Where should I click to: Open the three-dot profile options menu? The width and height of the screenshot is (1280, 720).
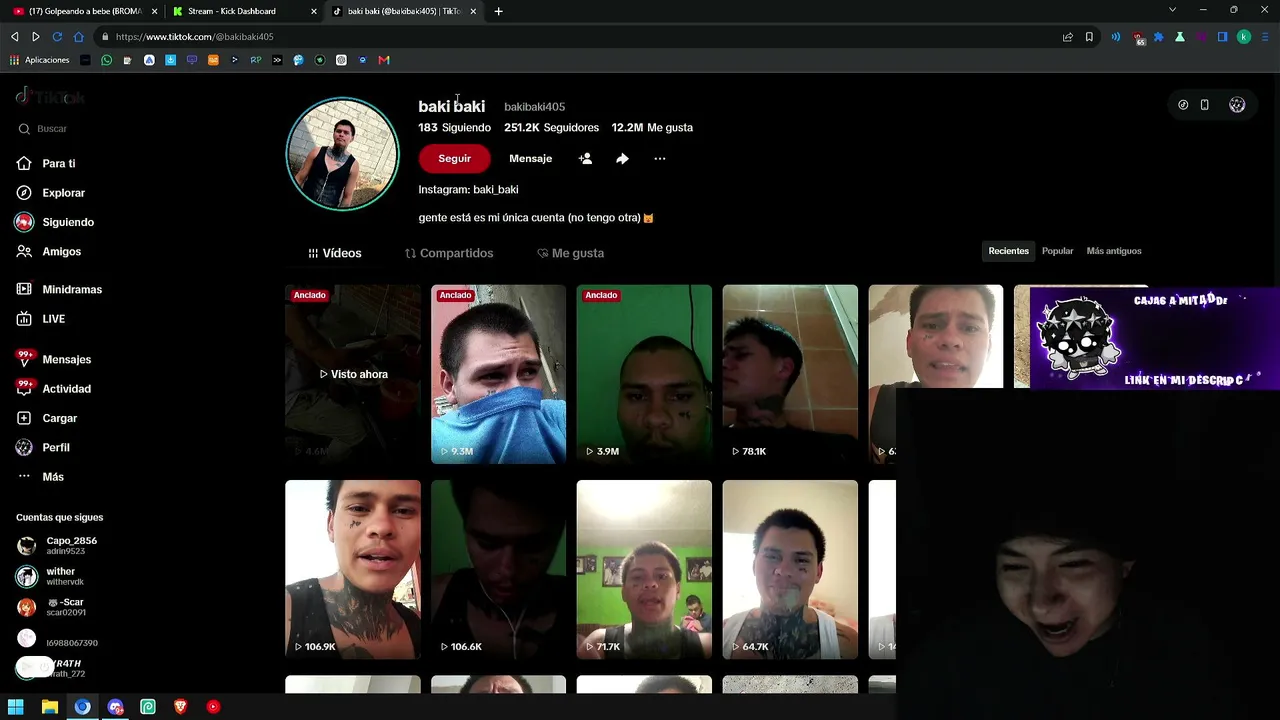(660, 158)
